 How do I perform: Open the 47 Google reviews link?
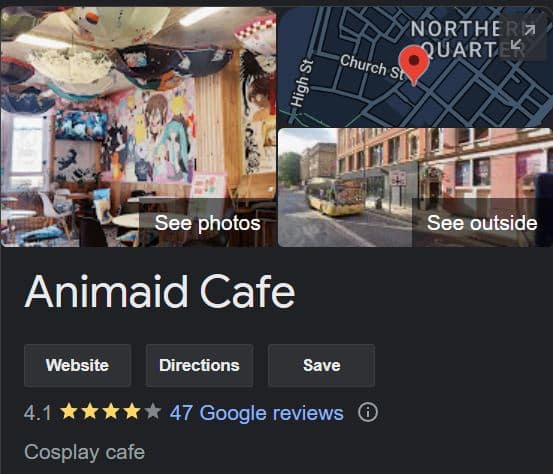coord(256,413)
